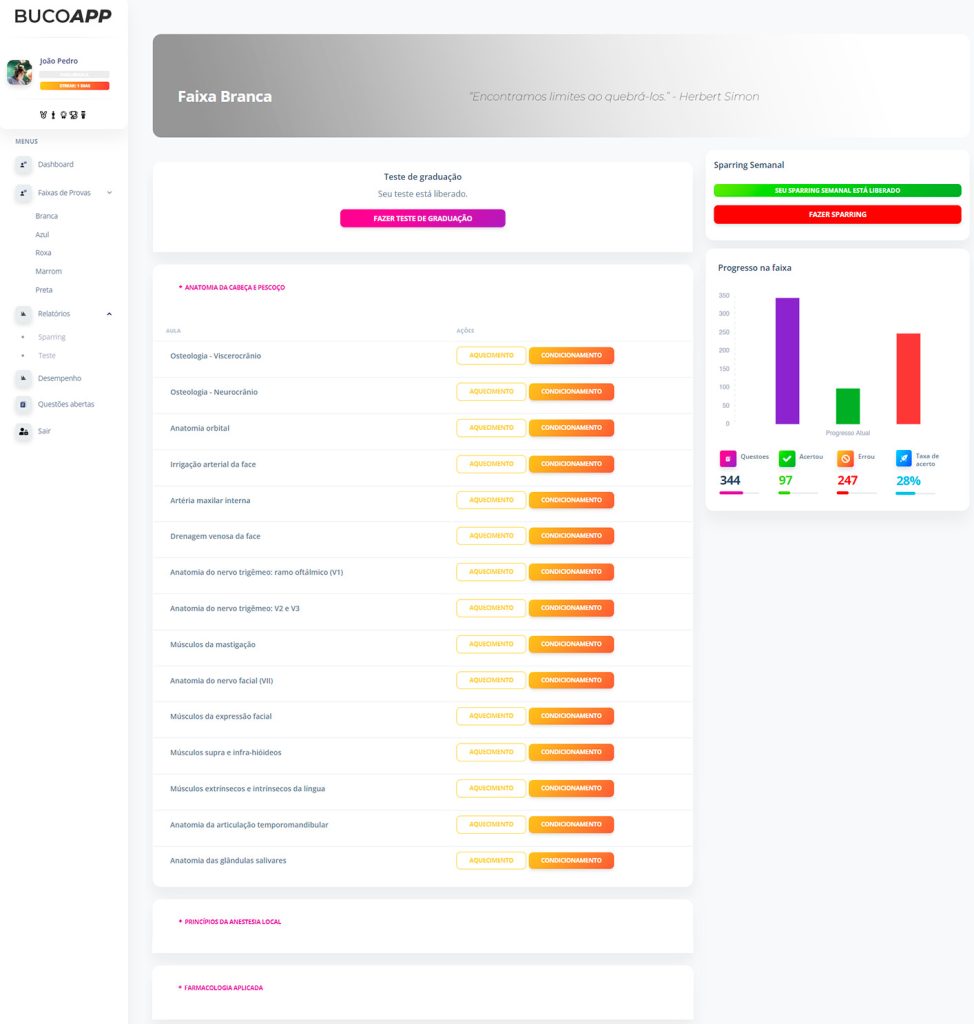The width and height of the screenshot is (974, 1024).
Task: Open the Sparring report menu item
Action: point(51,337)
